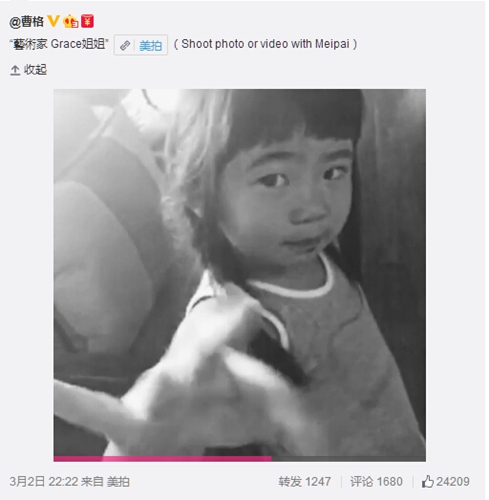Screen dimensions: 489x500
Task: Click the Shoot photo or video with Meipai text
Action: 265,44
